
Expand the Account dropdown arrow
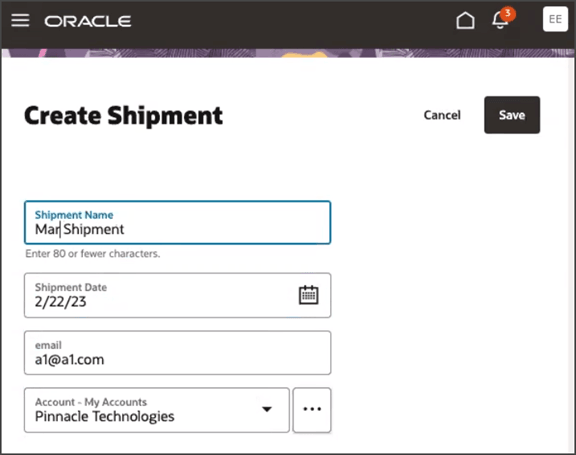267,409
